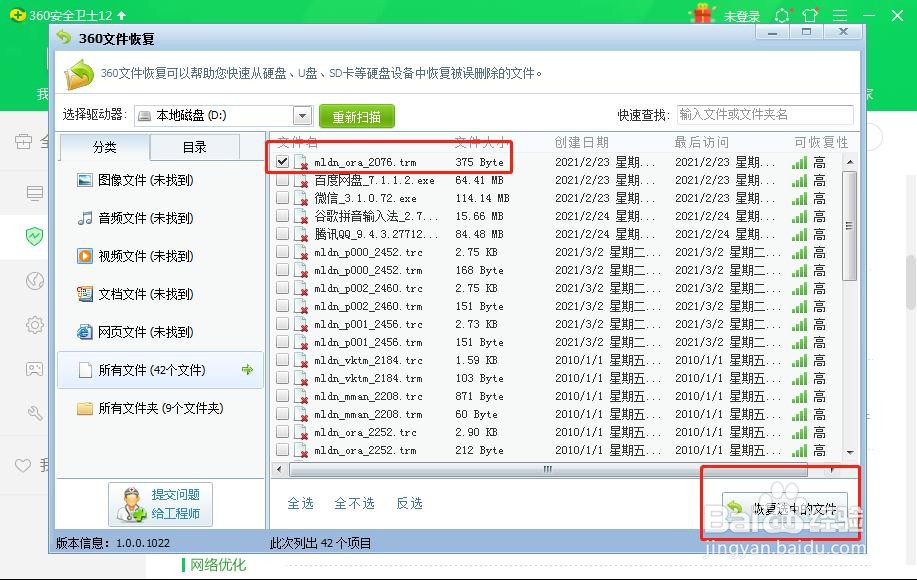Click the vertical scrollbar up arrow

point(850,162)
